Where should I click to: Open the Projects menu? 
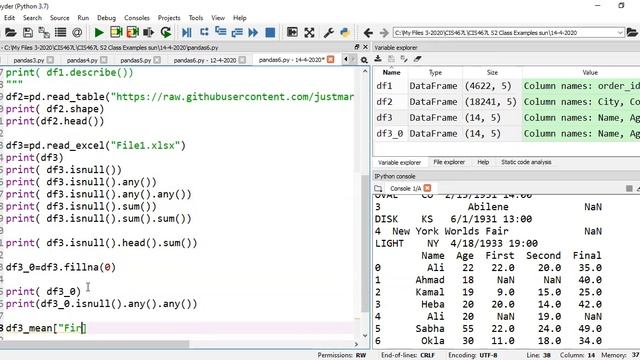pos(169,18)
